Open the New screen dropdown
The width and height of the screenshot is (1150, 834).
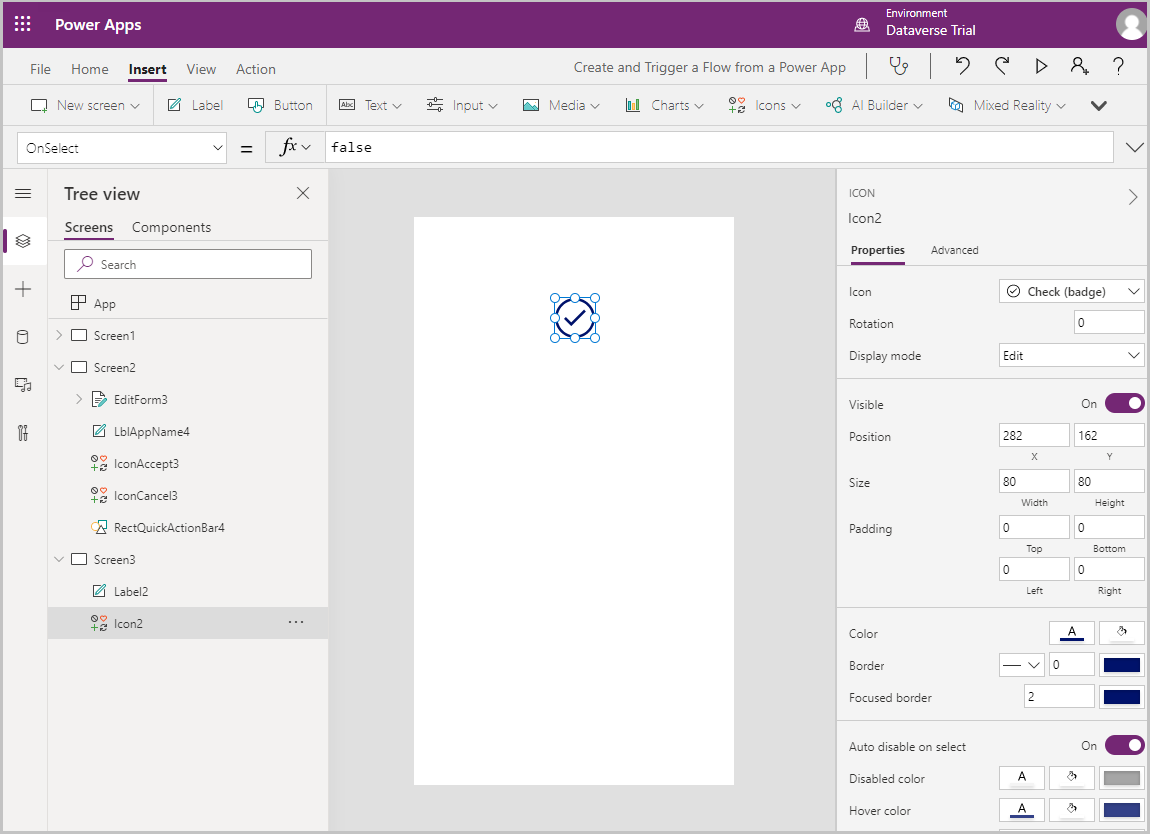(x=85, y=105)
